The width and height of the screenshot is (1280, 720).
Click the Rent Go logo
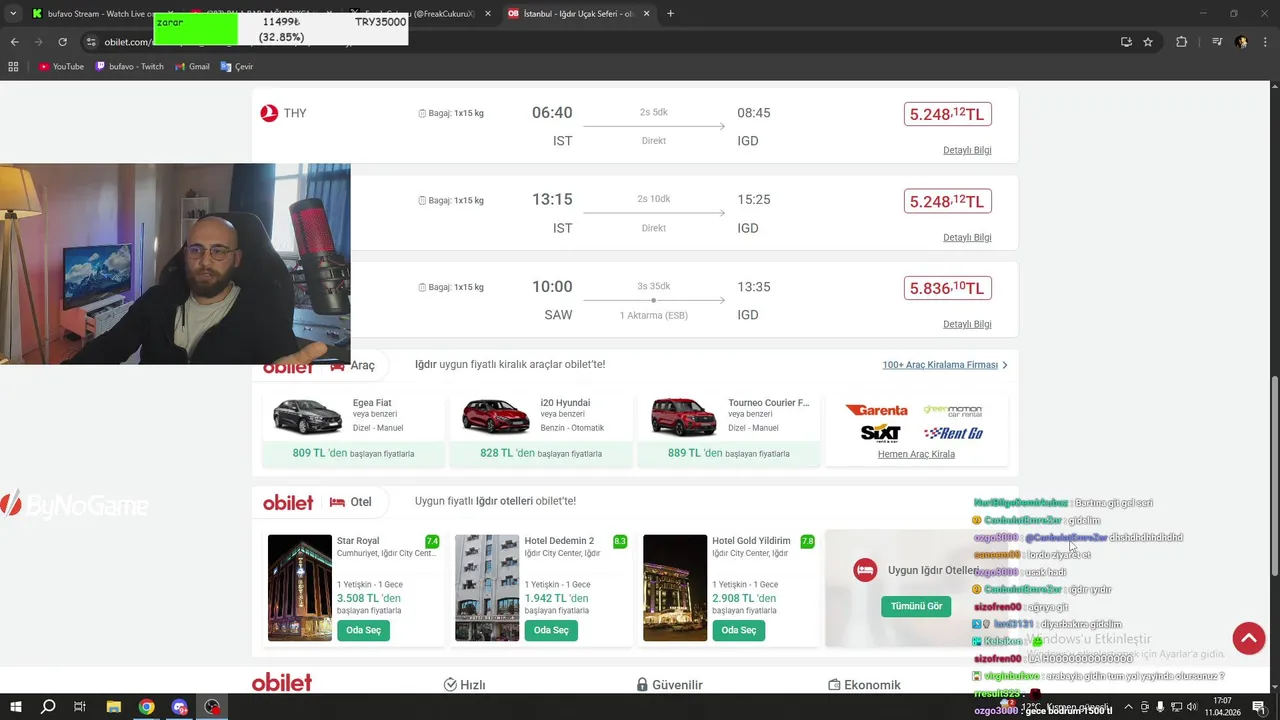(x=953, y=433)
